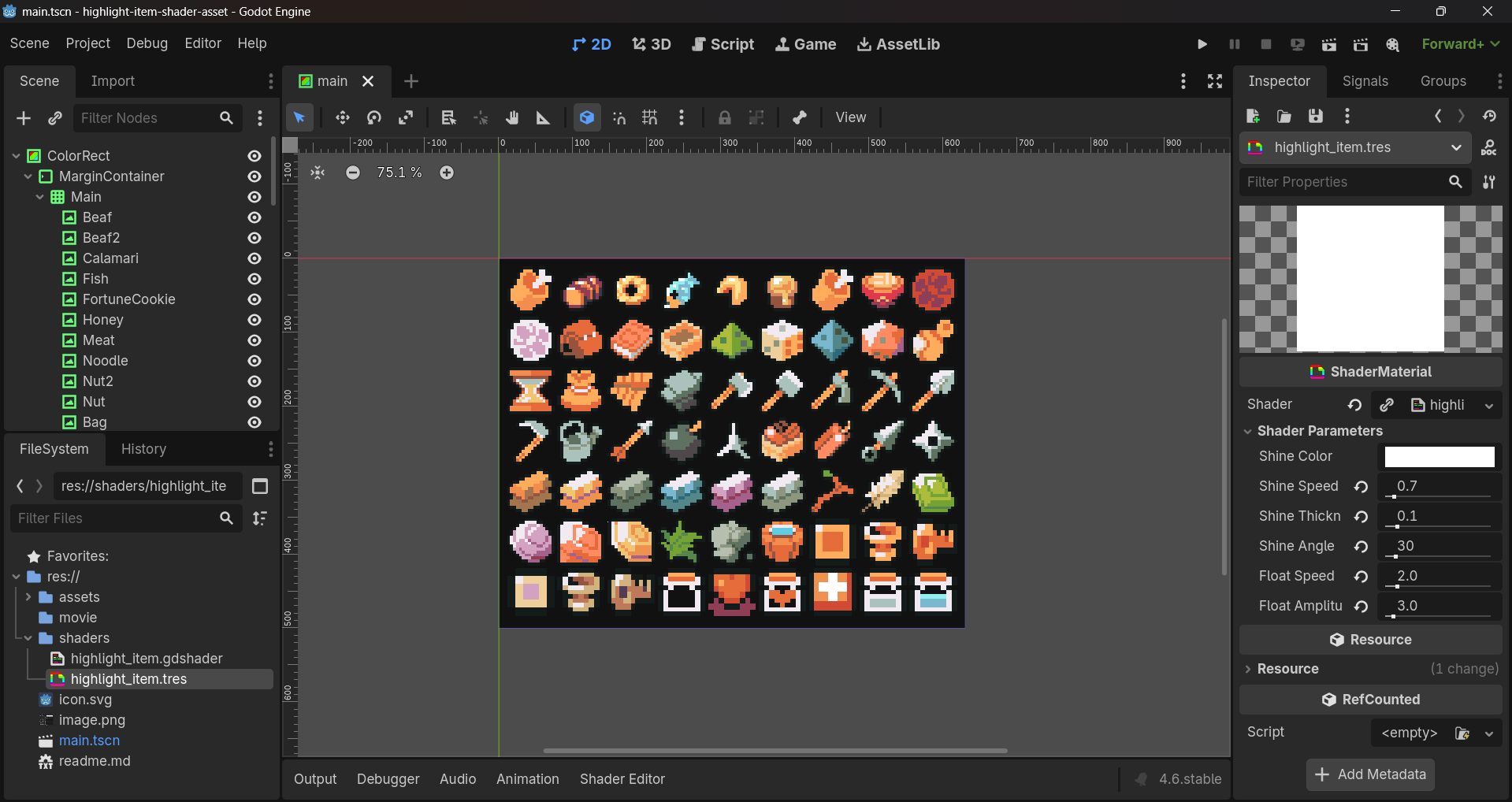1512x802 pixels.
Task: Collapse the shaders folder
Action: (28, 638)
